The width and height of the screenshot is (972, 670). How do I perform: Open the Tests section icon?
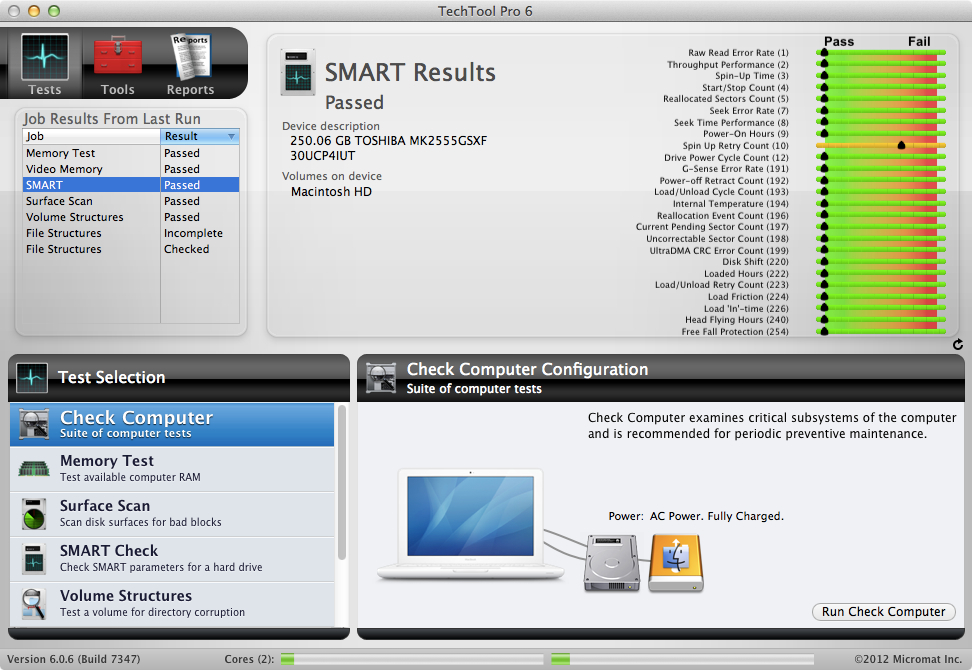click(x=45, y=58)
